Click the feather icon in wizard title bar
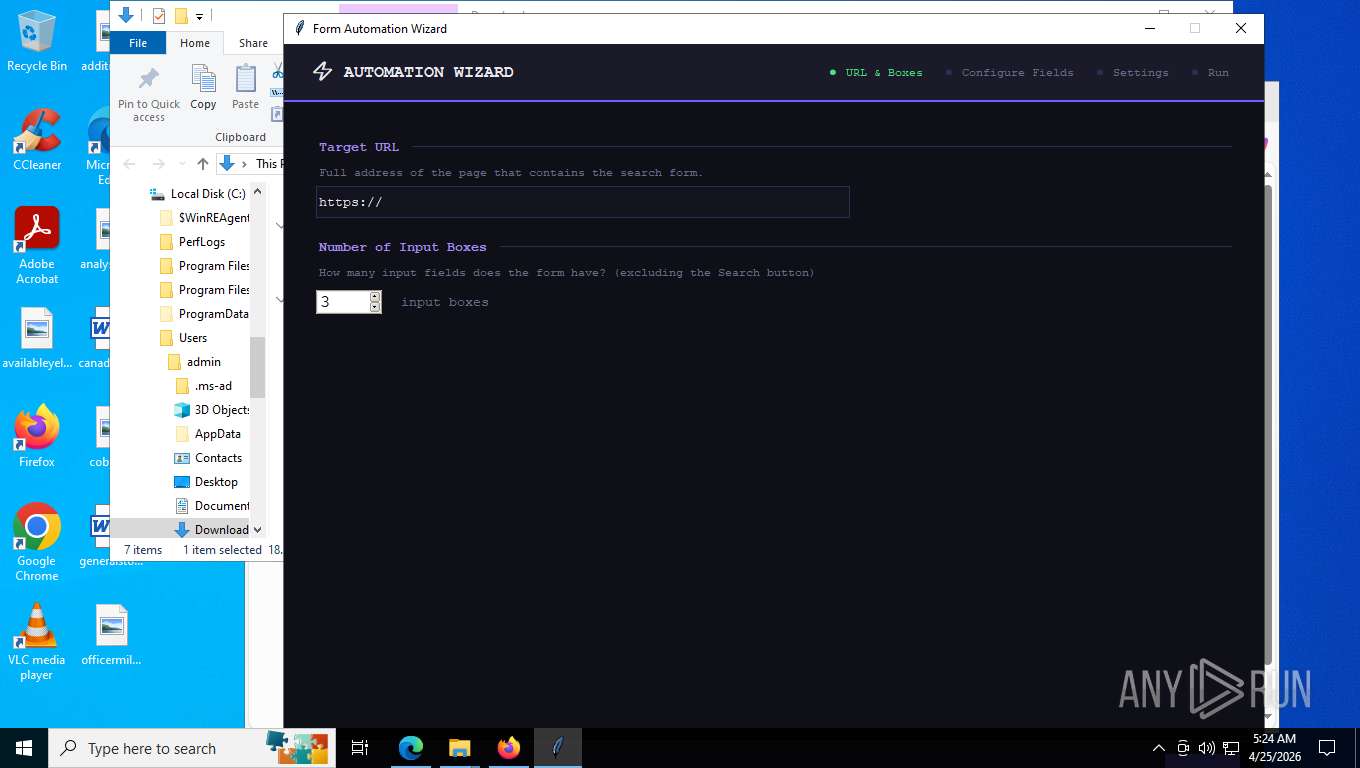The width and height of the screenshot is (1360, 768). point(299,29)
